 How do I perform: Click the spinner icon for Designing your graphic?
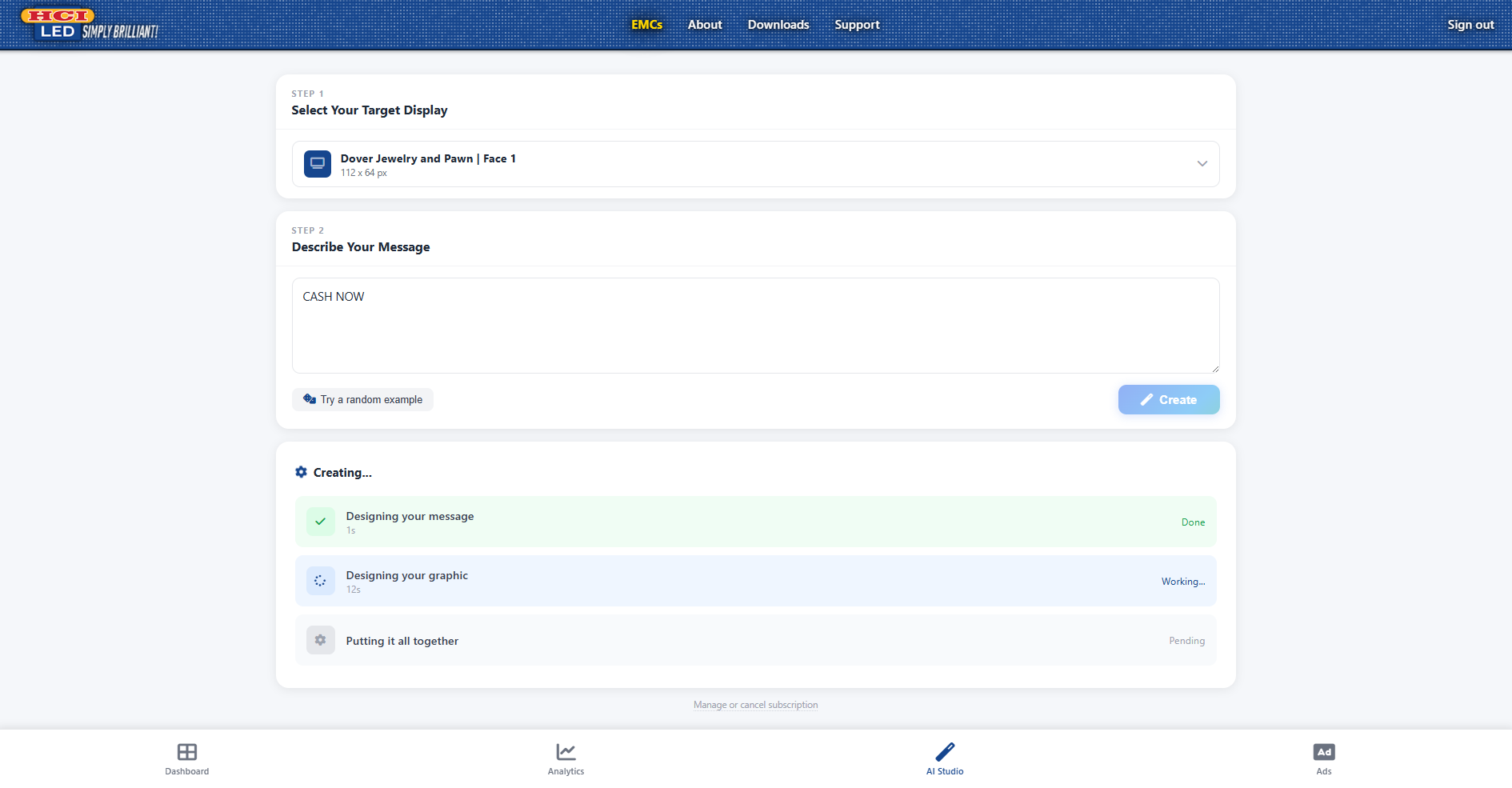(x=320, y=581)
